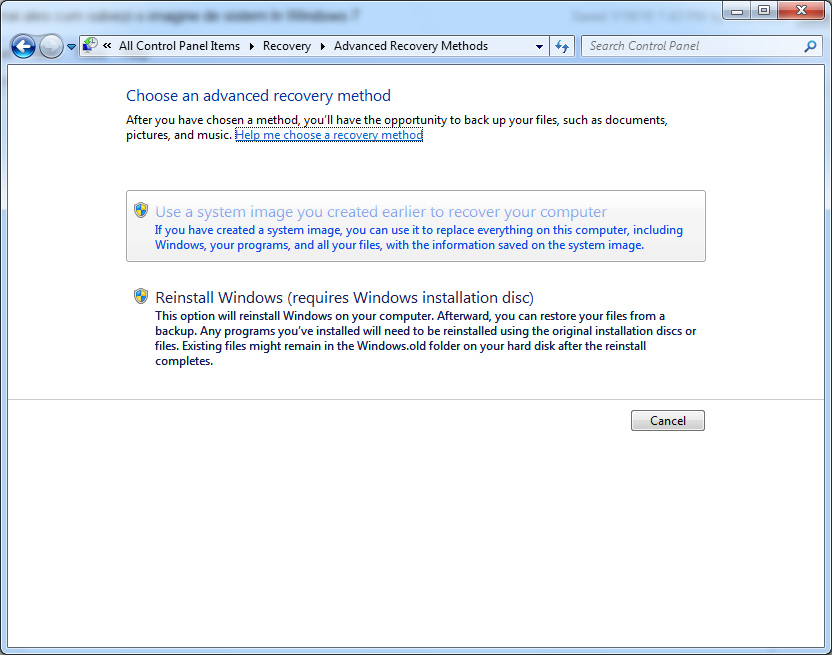Open Help me choose a recovery method
The image size is (832, 655).
point(329,135)
